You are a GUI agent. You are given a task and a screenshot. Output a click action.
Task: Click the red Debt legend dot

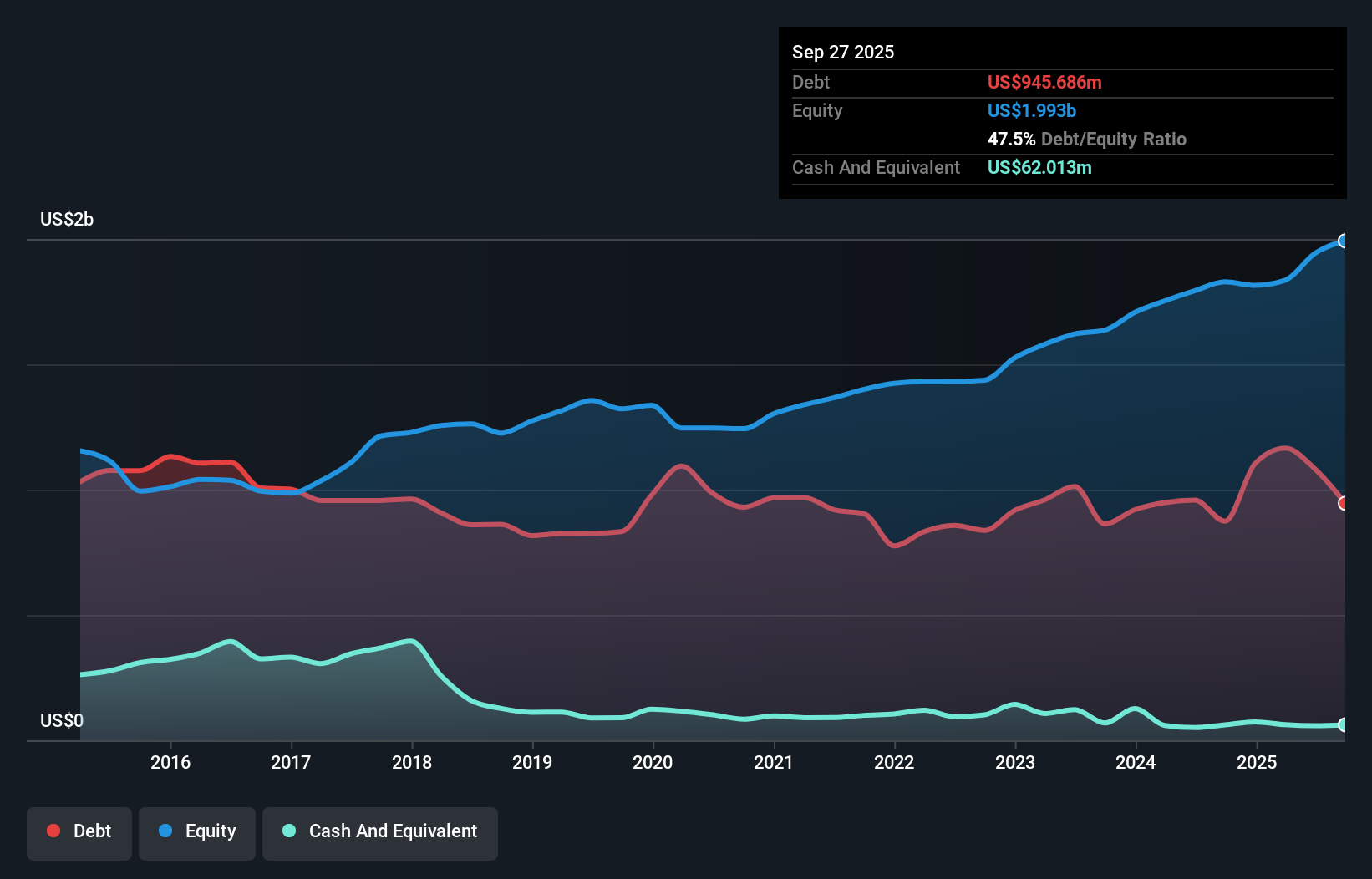pyautogui.click(x=53, y=831)
